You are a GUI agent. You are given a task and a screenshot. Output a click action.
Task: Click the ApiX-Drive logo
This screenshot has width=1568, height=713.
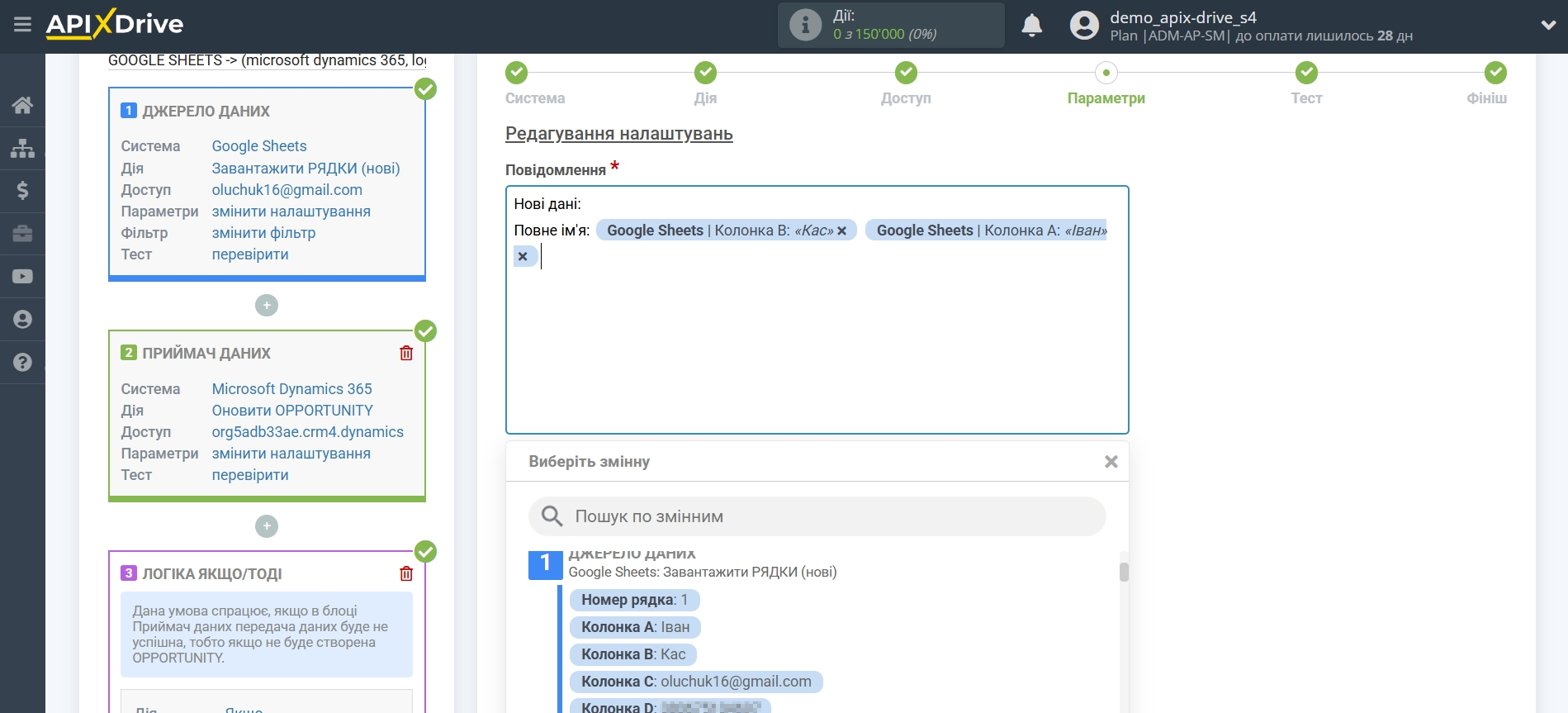coord(115,24)
